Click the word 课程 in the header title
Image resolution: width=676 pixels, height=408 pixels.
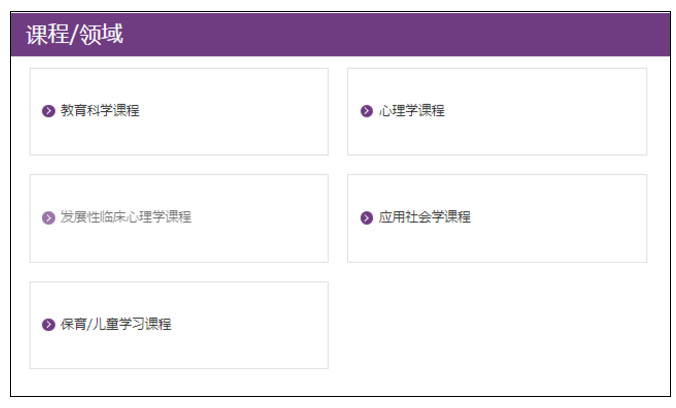(x=47, y=34)
